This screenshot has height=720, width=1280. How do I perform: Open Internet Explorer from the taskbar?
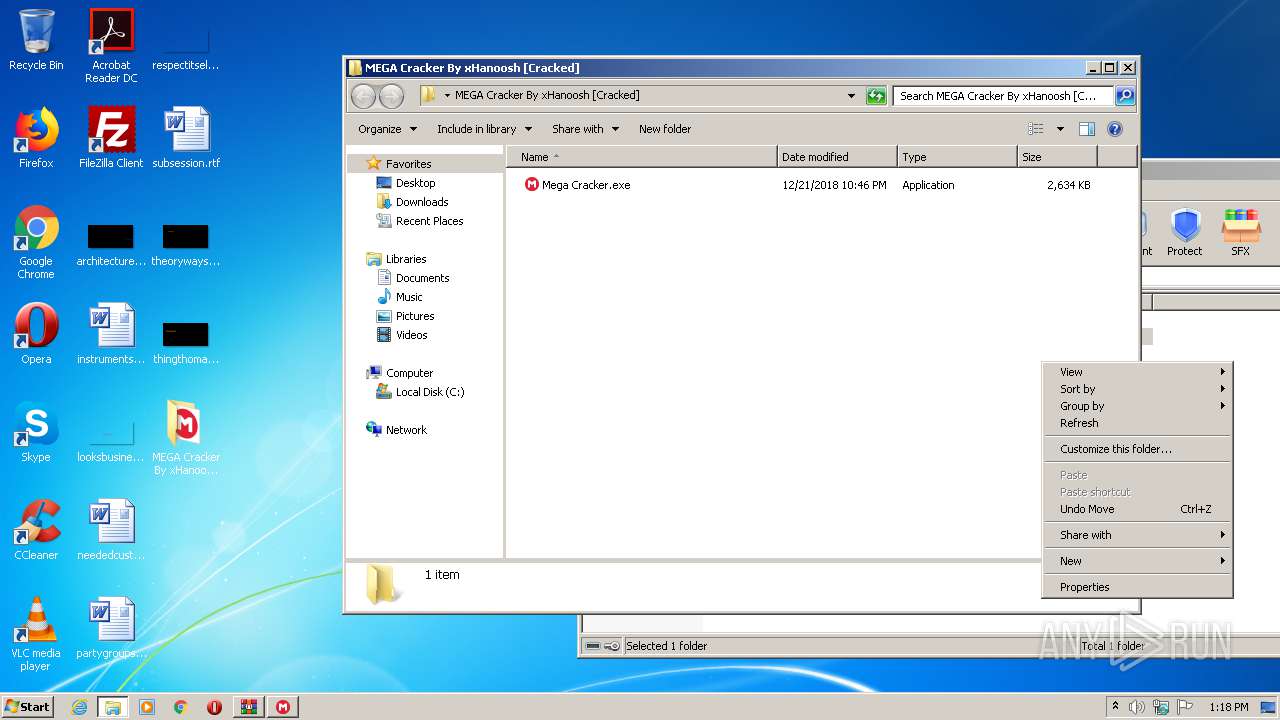point(79,707)
